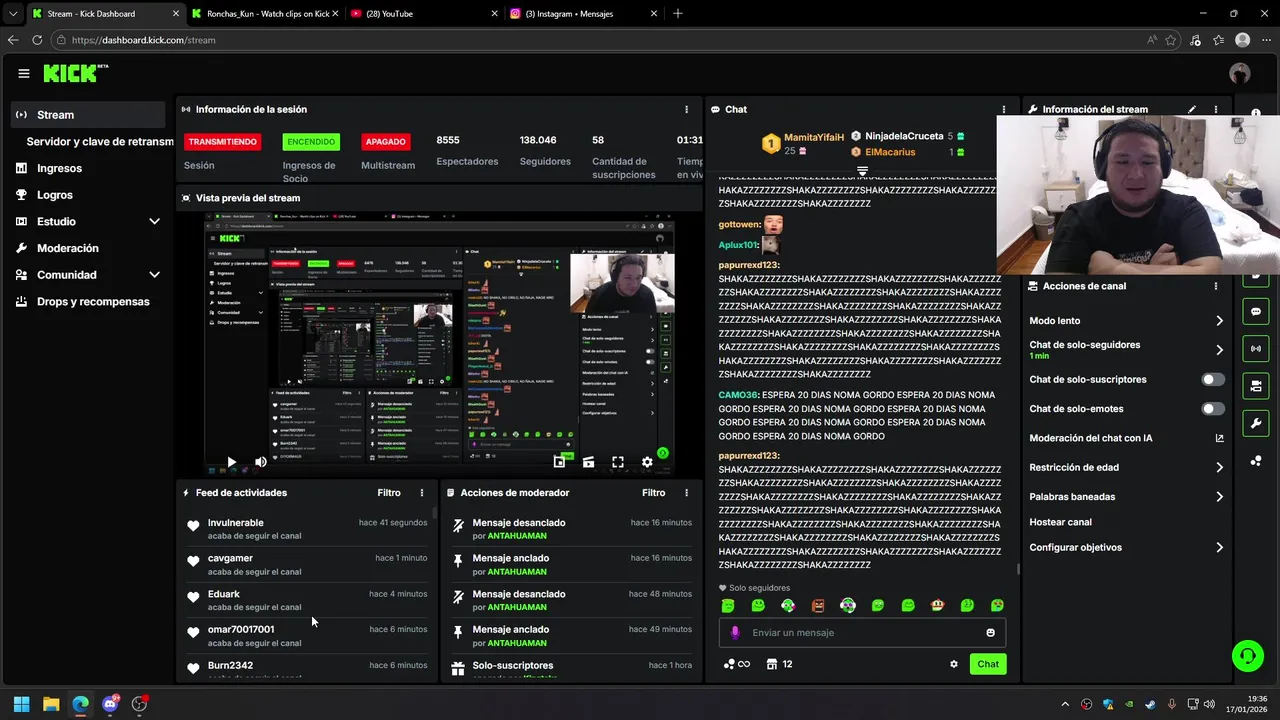Select omar70017001 in the activity feed
Viewport: 1280px width, 720px height.
241,629
